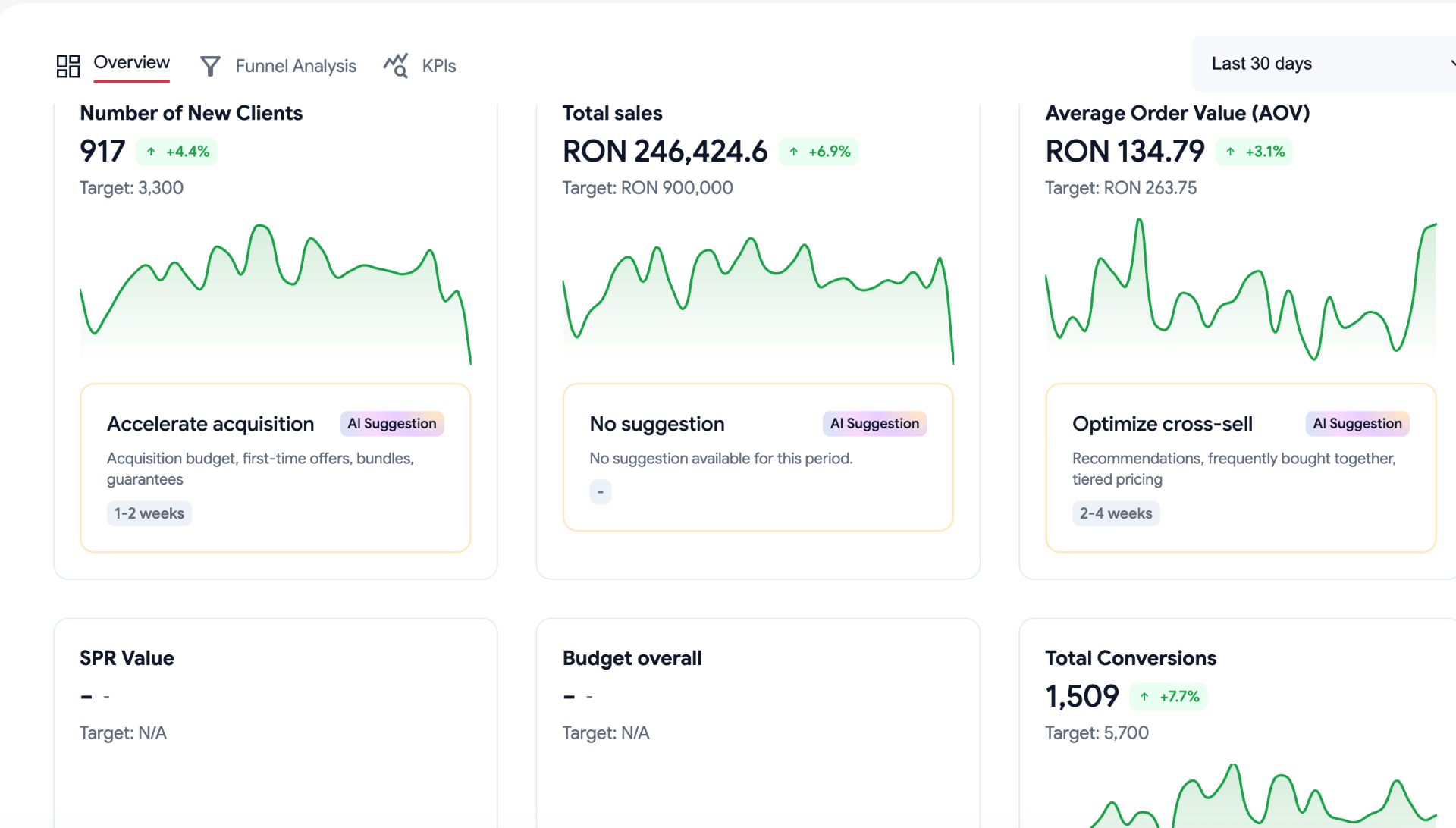1456x828 pixels.
Task: Click the RON 246,424.6 sales value
Action: point(665,152)
